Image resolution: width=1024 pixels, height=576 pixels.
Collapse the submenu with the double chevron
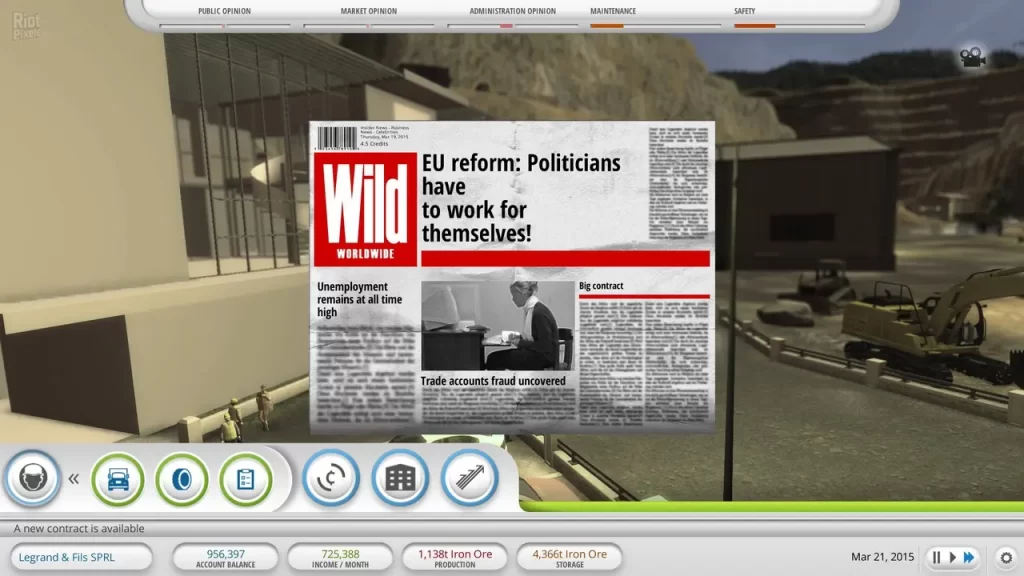[73, 479]
